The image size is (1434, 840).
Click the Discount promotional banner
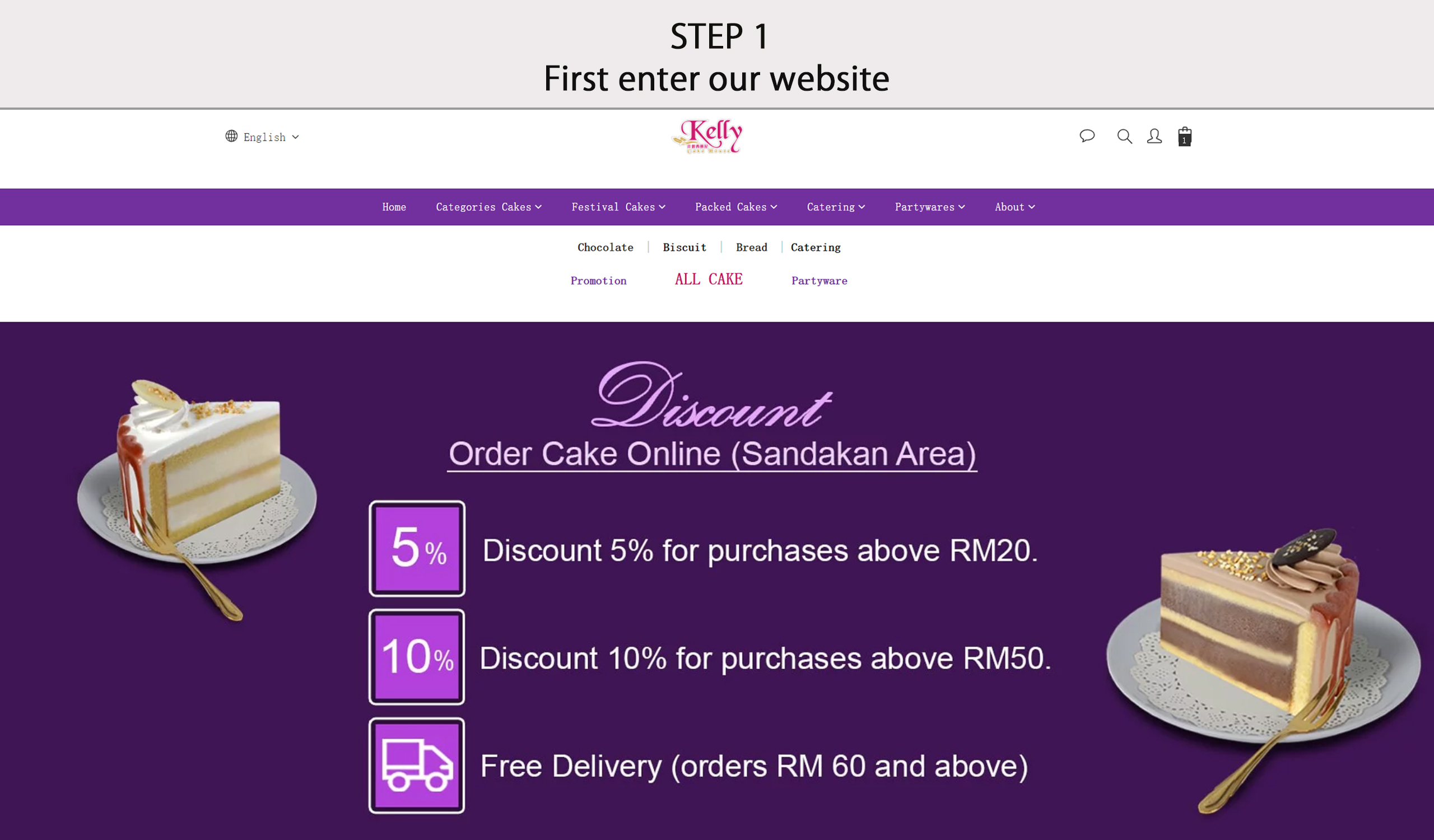click(717, 581)
